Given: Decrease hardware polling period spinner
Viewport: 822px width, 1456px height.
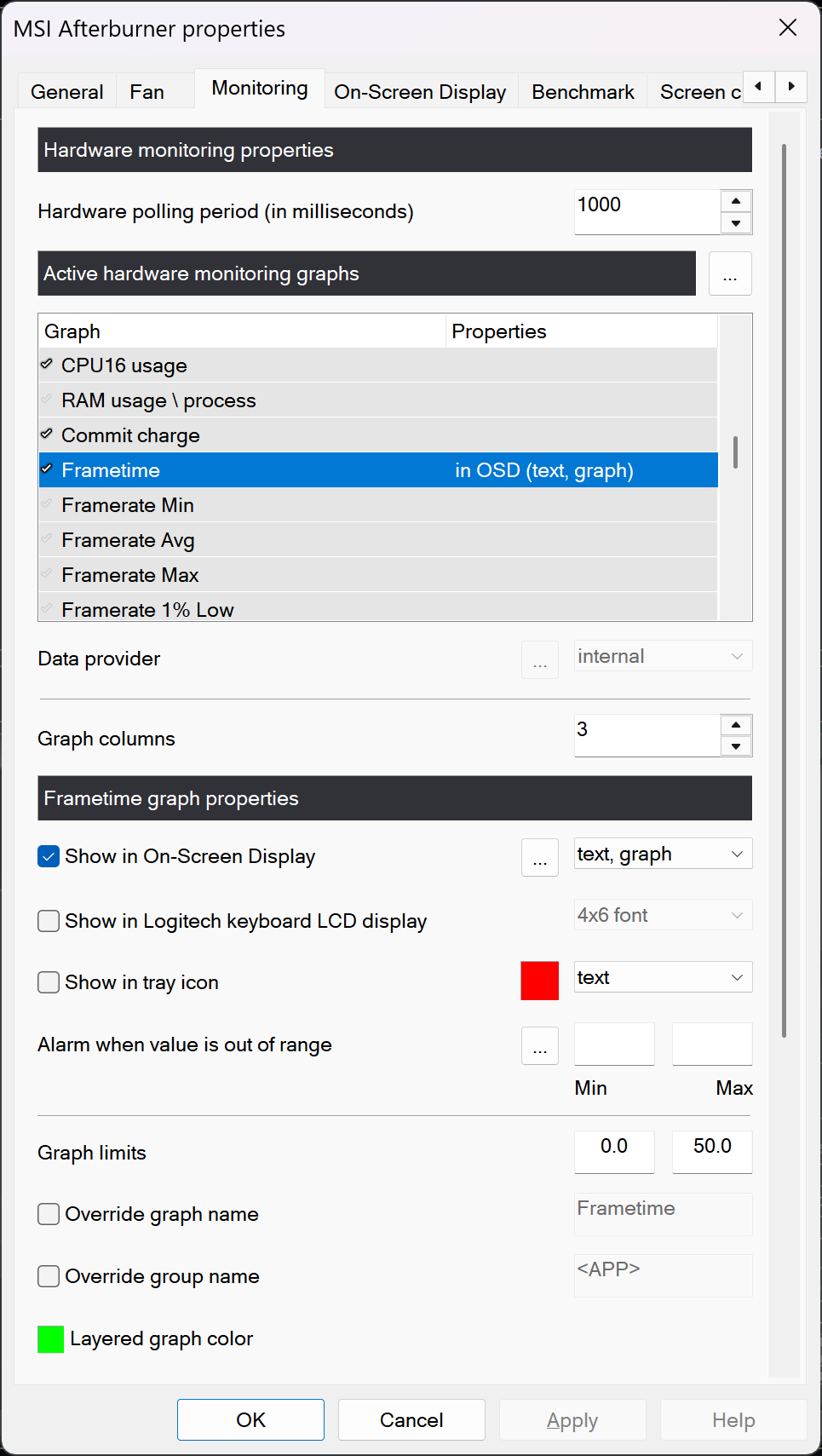Looking at the screenshot, I should (736, 223).
